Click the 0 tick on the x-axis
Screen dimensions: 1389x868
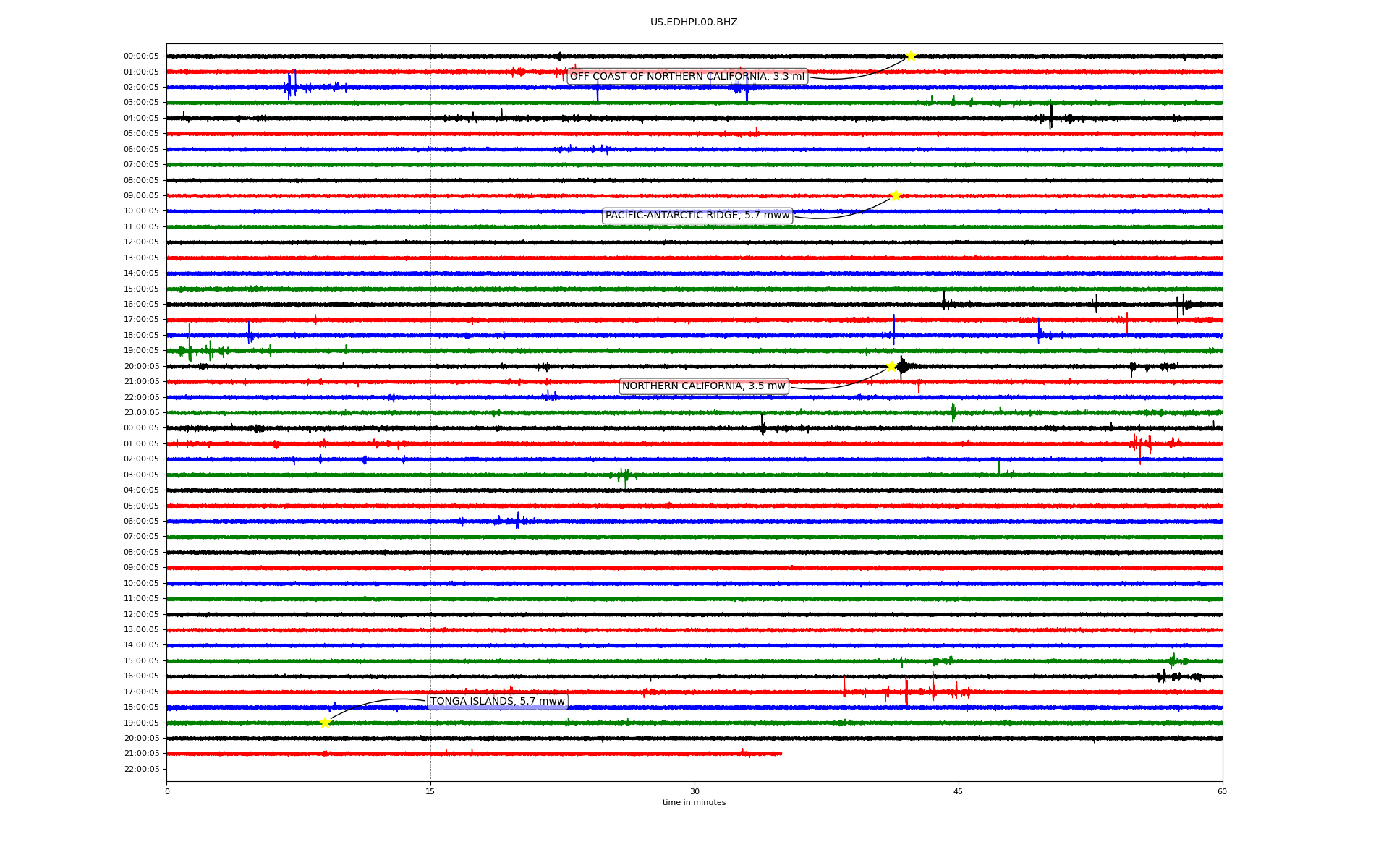point(167,791)
